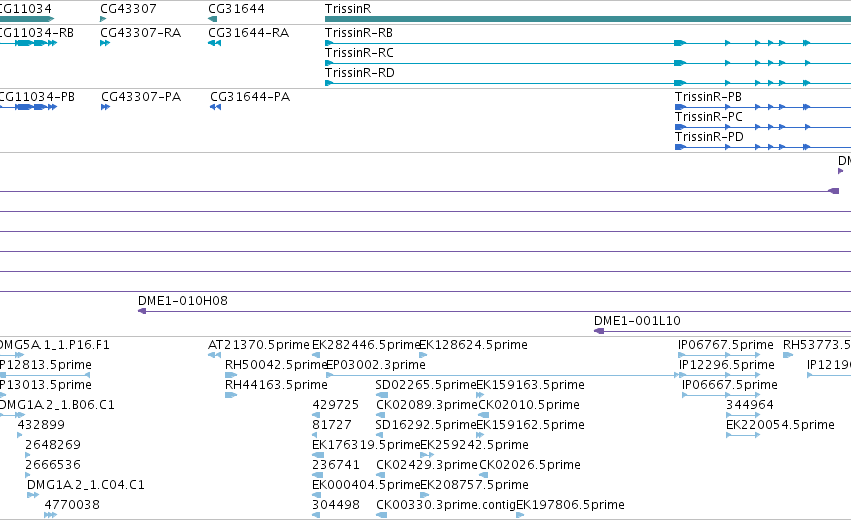Click feature label 2648269
Viewport: 851px width, 520px height.
[x=53, y=445]
